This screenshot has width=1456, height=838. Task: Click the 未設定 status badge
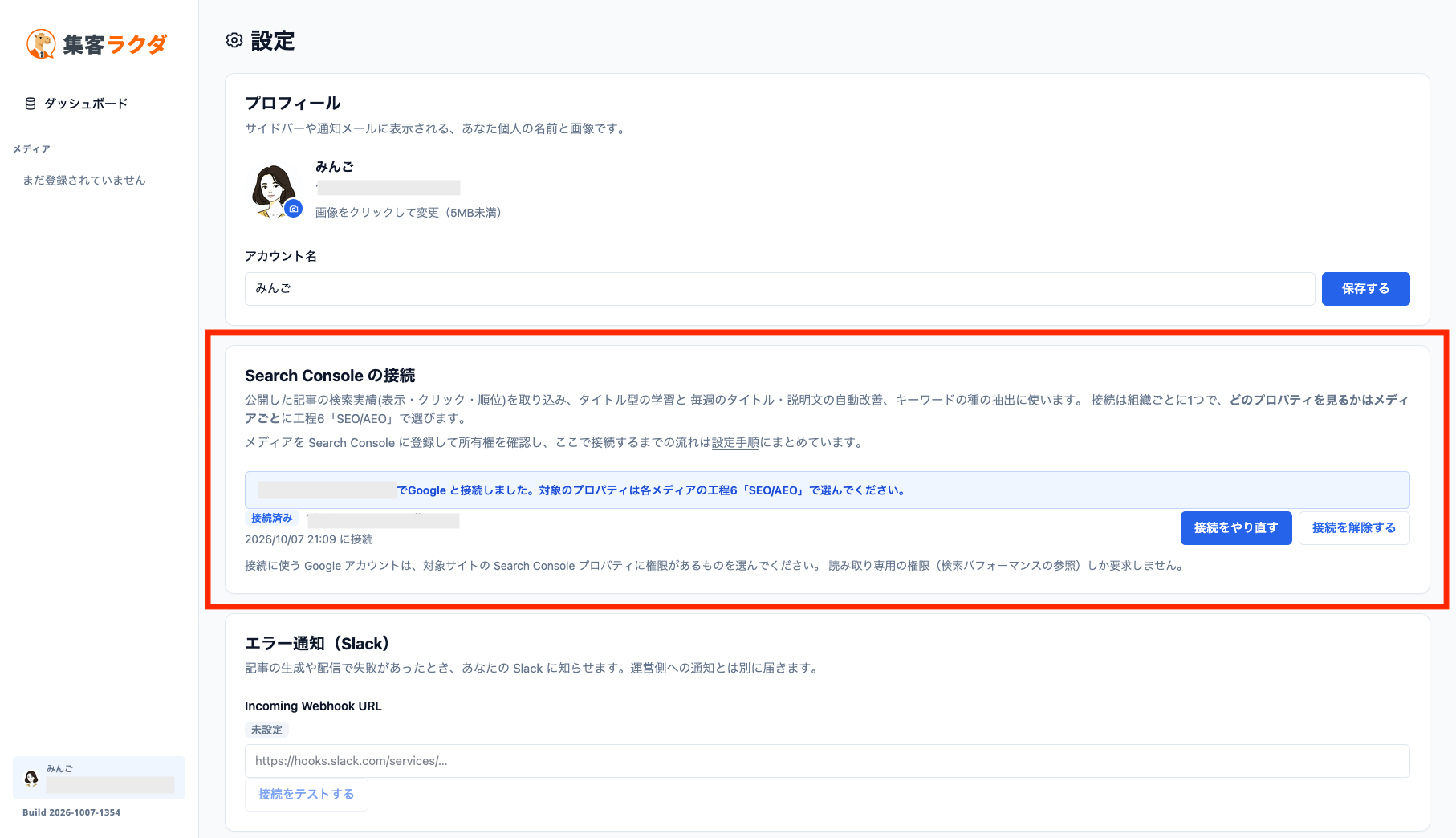[266, 730]
